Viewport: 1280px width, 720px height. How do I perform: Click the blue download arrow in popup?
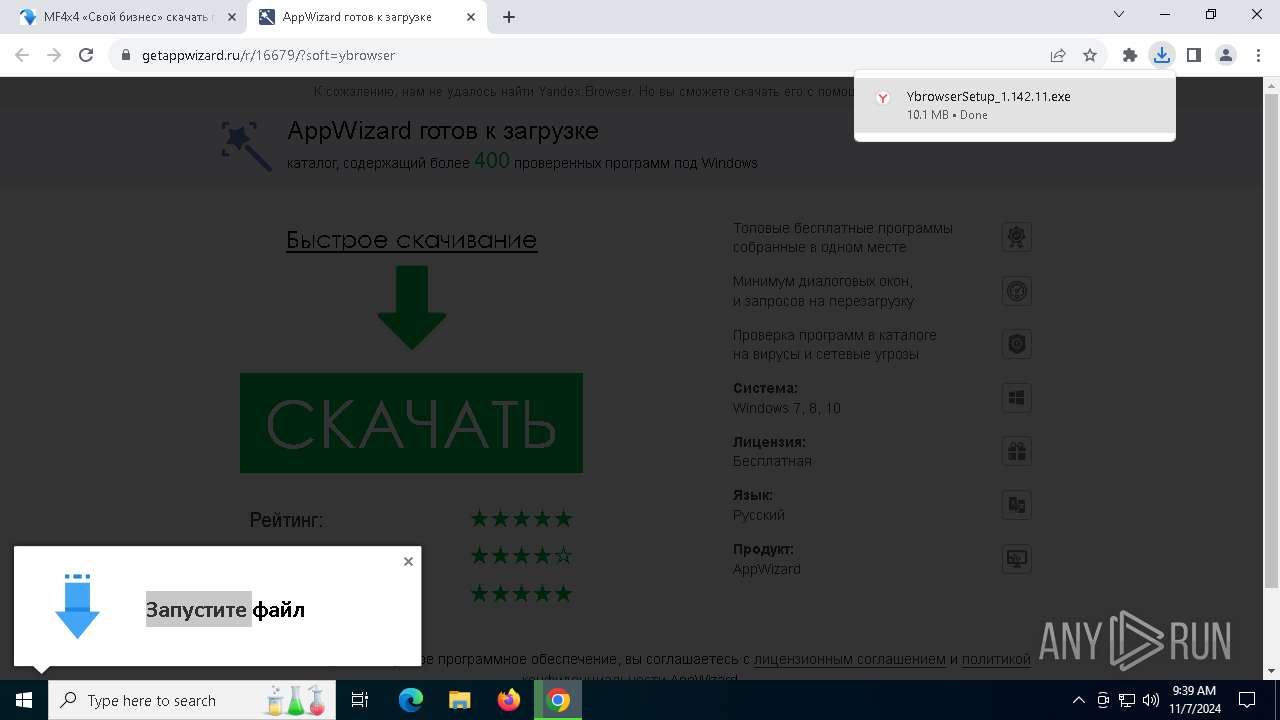pyautogui.click(x=77, y=606)
